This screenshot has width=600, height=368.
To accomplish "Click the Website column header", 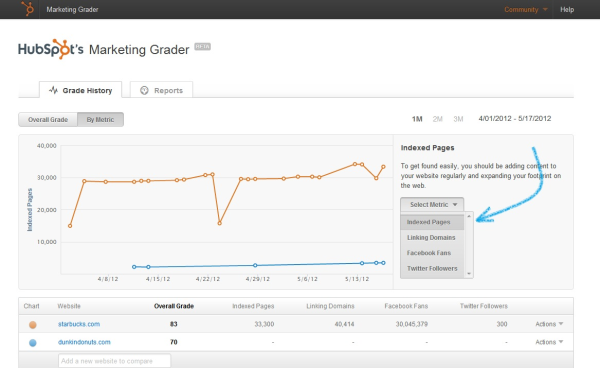I will click(69, 306).
